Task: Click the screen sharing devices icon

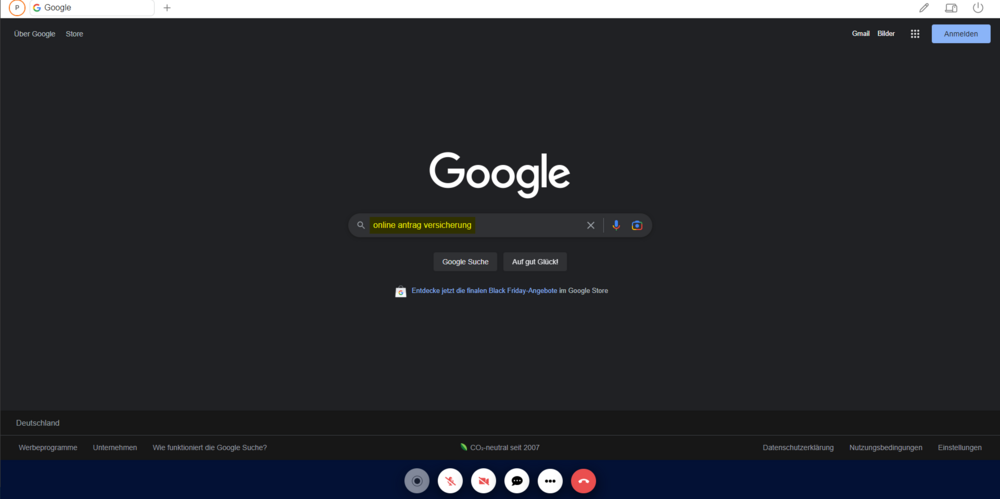Action: point(951,8)
